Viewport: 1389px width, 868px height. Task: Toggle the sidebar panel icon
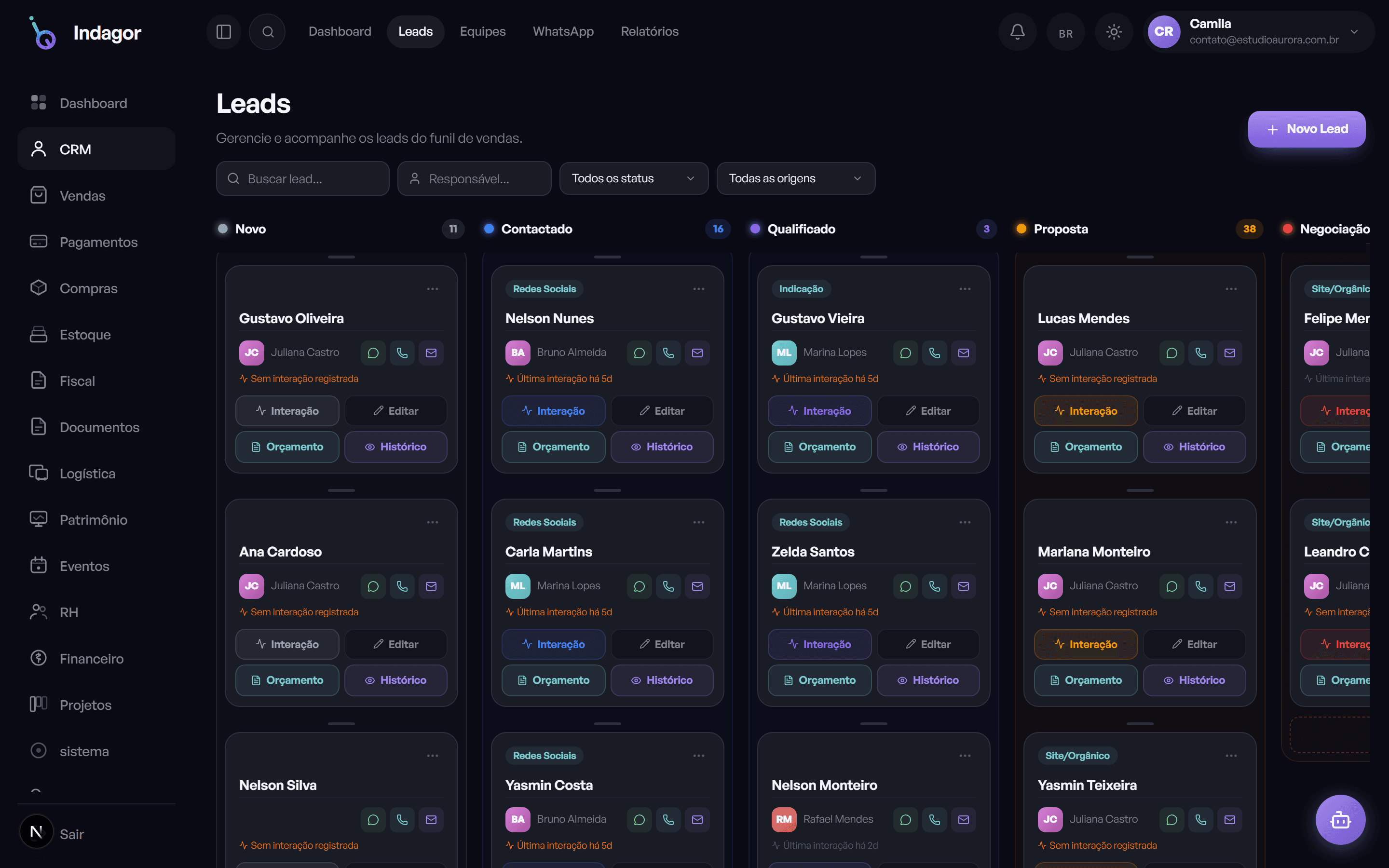coord(223,31)
